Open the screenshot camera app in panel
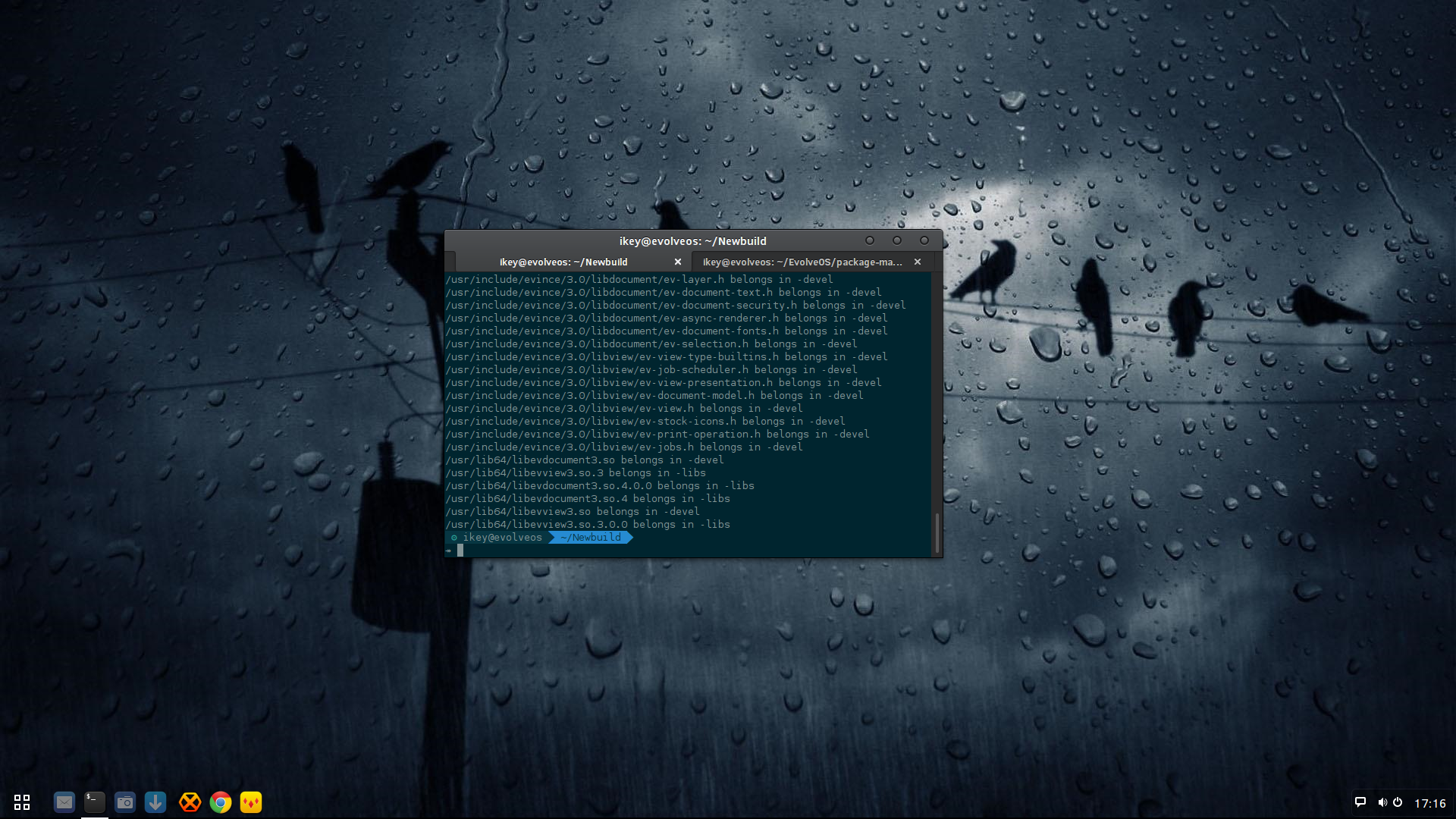 [x=125, y=802]
